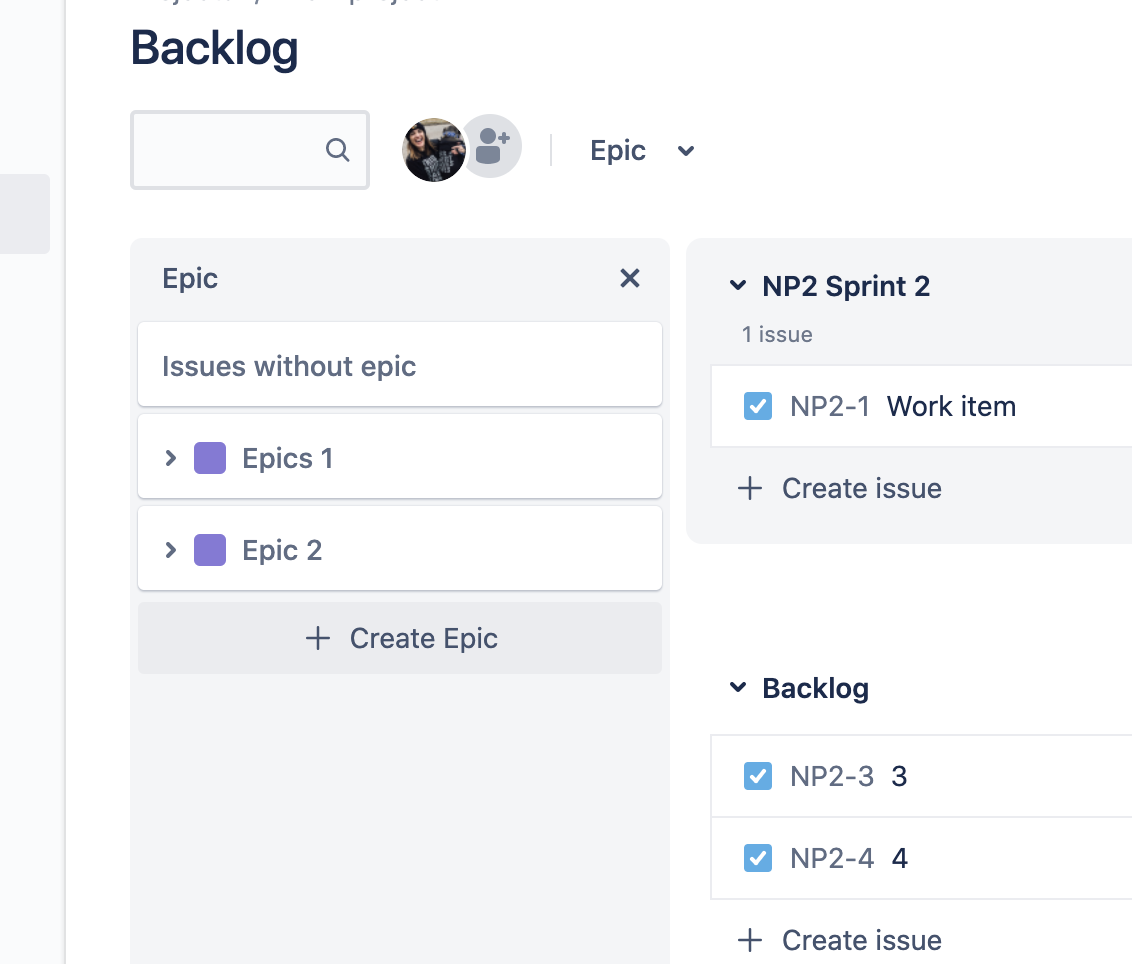Expand the Epic 2 entry
Screen dimensions: 1132x964
[171, 549]
